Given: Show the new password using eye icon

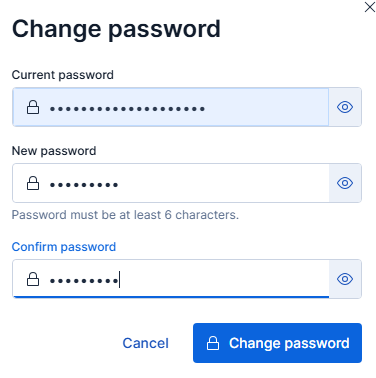Looking at the screenshot, I should point(345,183).
